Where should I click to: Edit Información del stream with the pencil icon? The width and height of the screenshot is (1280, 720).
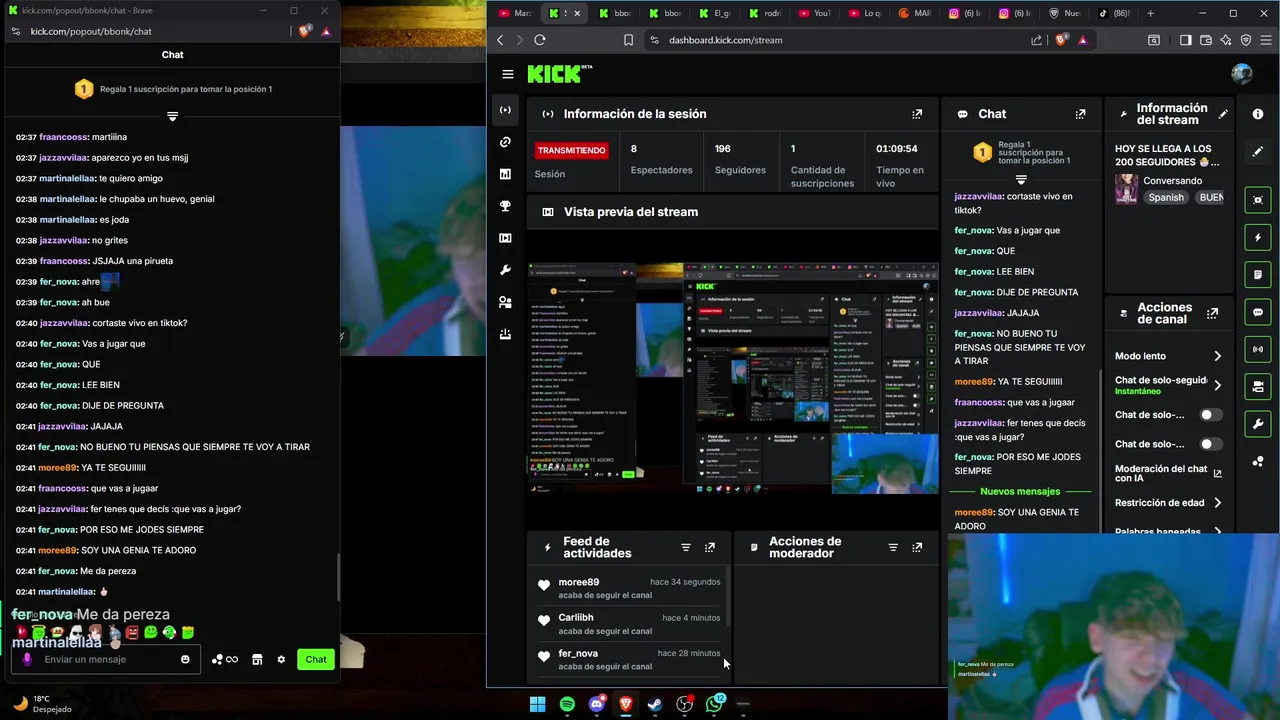[1222, 114]
